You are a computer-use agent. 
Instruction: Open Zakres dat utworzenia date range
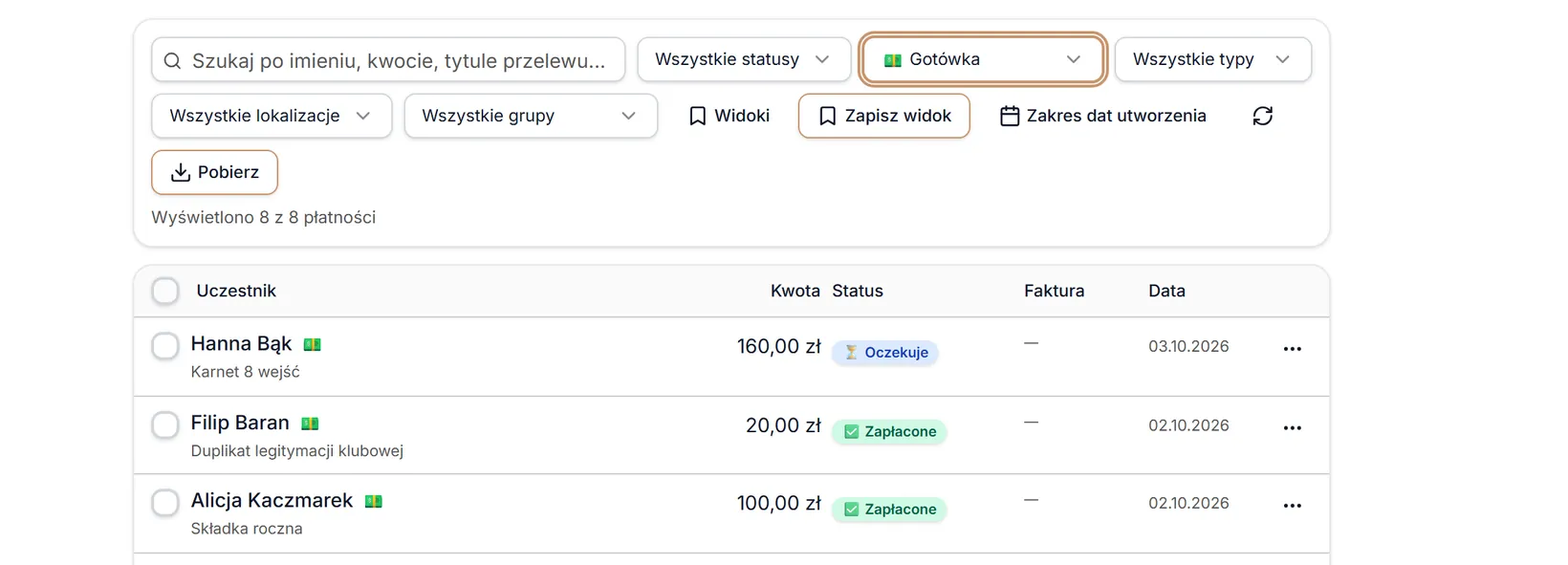(1103, 116)
